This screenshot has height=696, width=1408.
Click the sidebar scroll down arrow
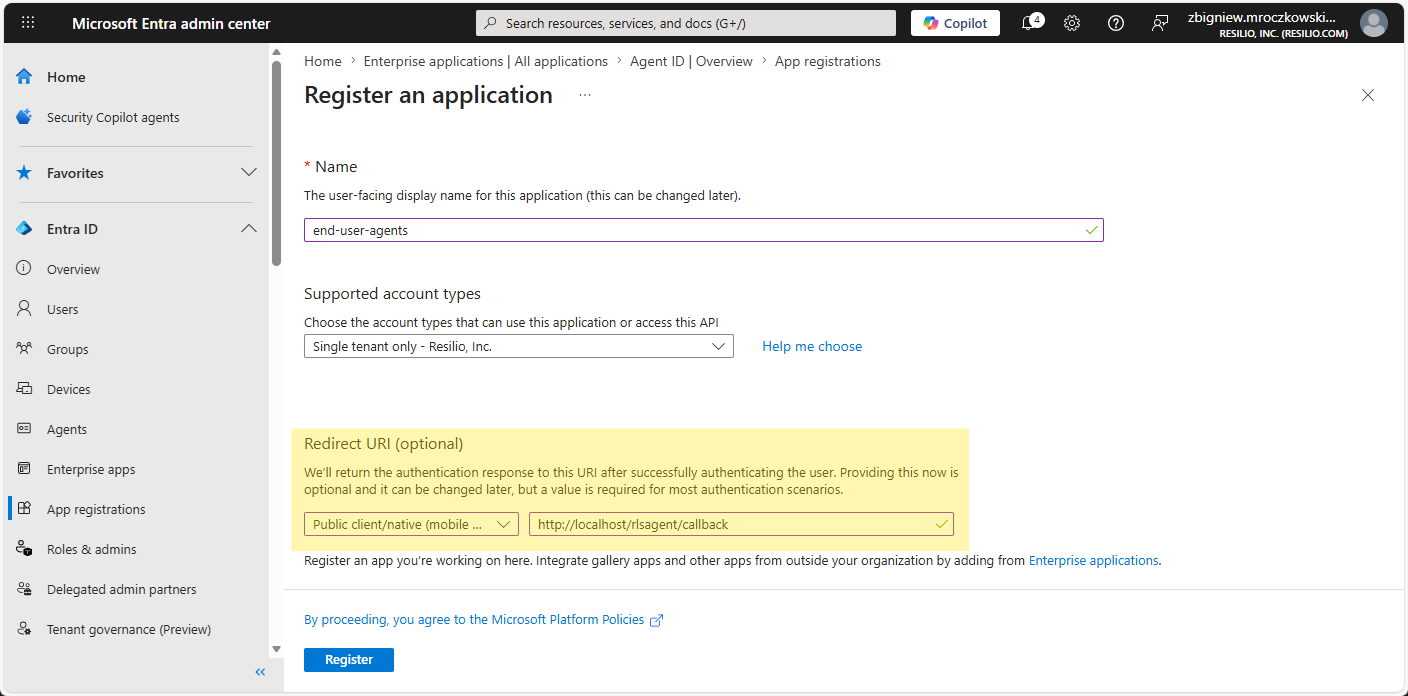[276, 649]
